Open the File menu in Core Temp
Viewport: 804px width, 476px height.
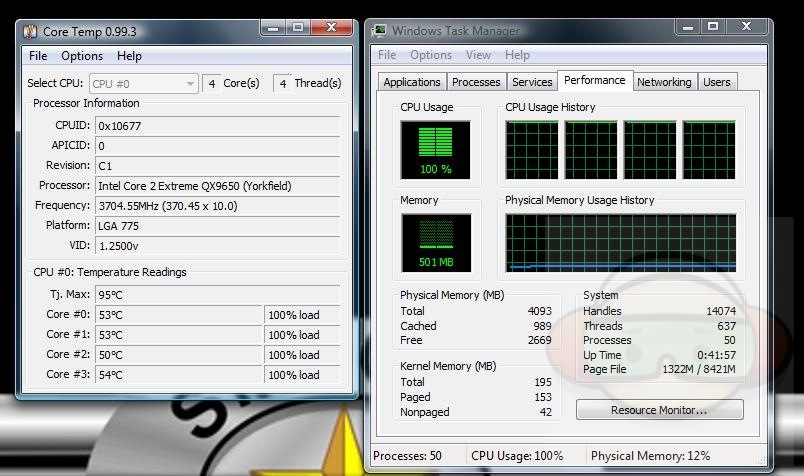(x=38, y=56)
